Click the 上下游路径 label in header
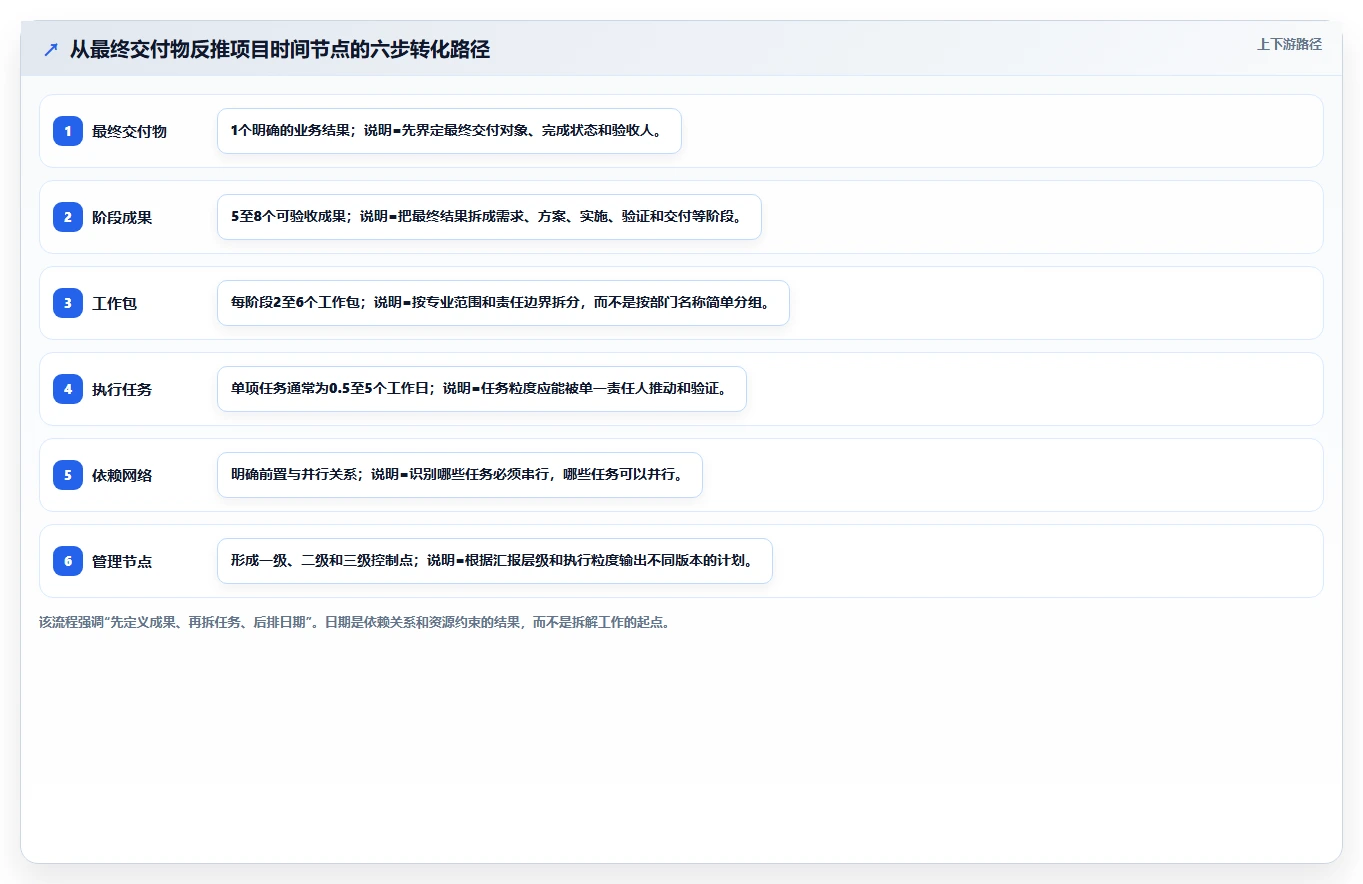 (1289, 44)
